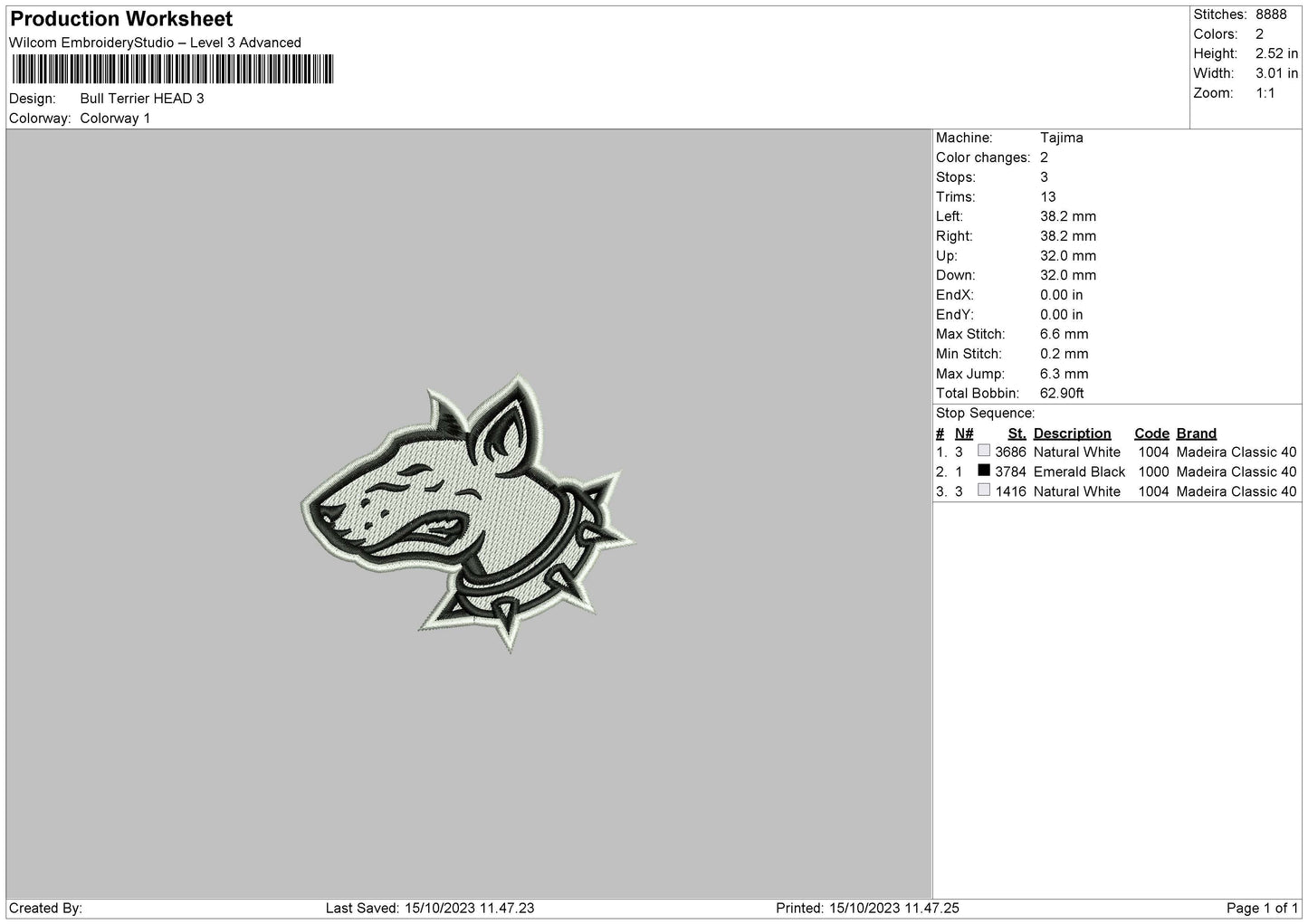Click the Color changes value 2
This screenshot has width=1308, height=924.
pyautogui.click(x=1044, y=158)
